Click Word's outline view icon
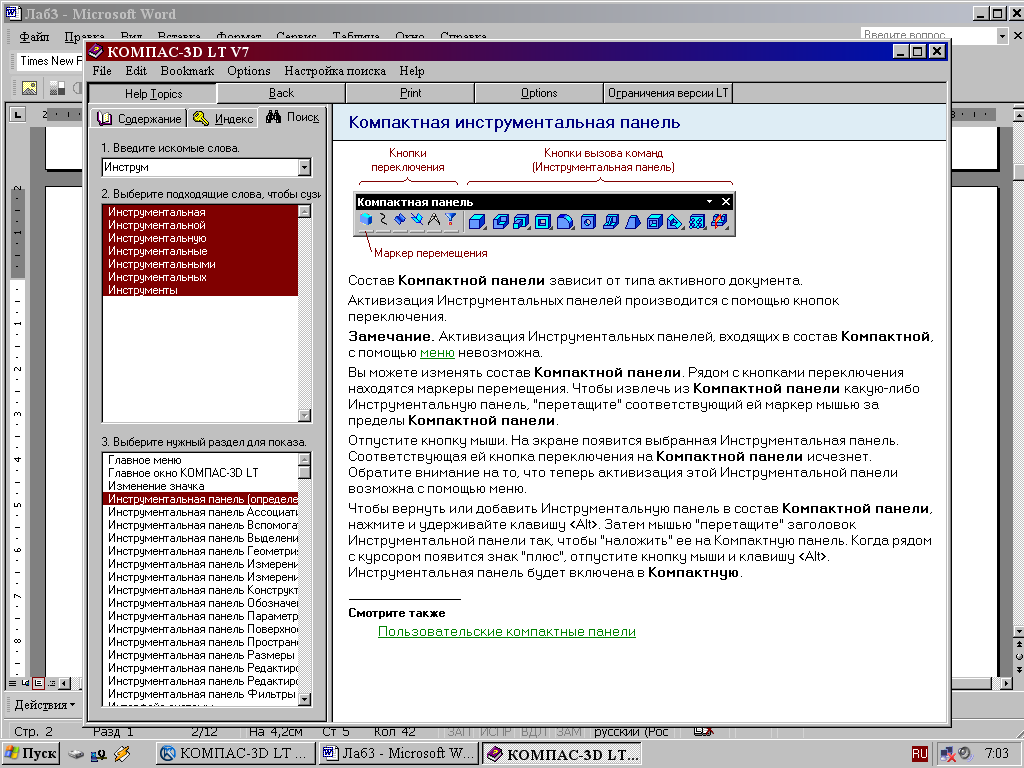The image size is (1024, 768). [x=51, y=683]
